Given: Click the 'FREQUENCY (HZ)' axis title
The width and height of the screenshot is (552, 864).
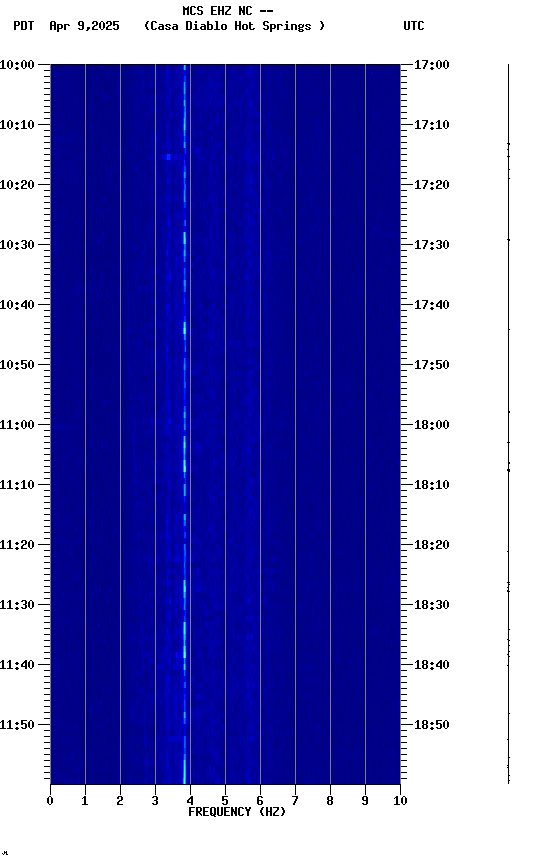Looking at the screenshot, I should pyautogui.click(x=237, y=813).
